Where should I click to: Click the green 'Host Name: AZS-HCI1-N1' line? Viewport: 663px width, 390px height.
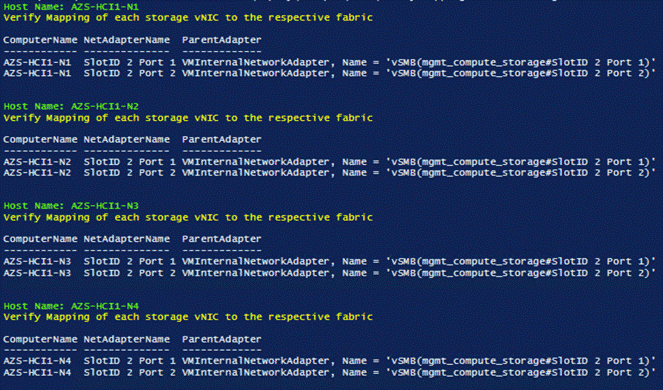(x=71, y=7)
